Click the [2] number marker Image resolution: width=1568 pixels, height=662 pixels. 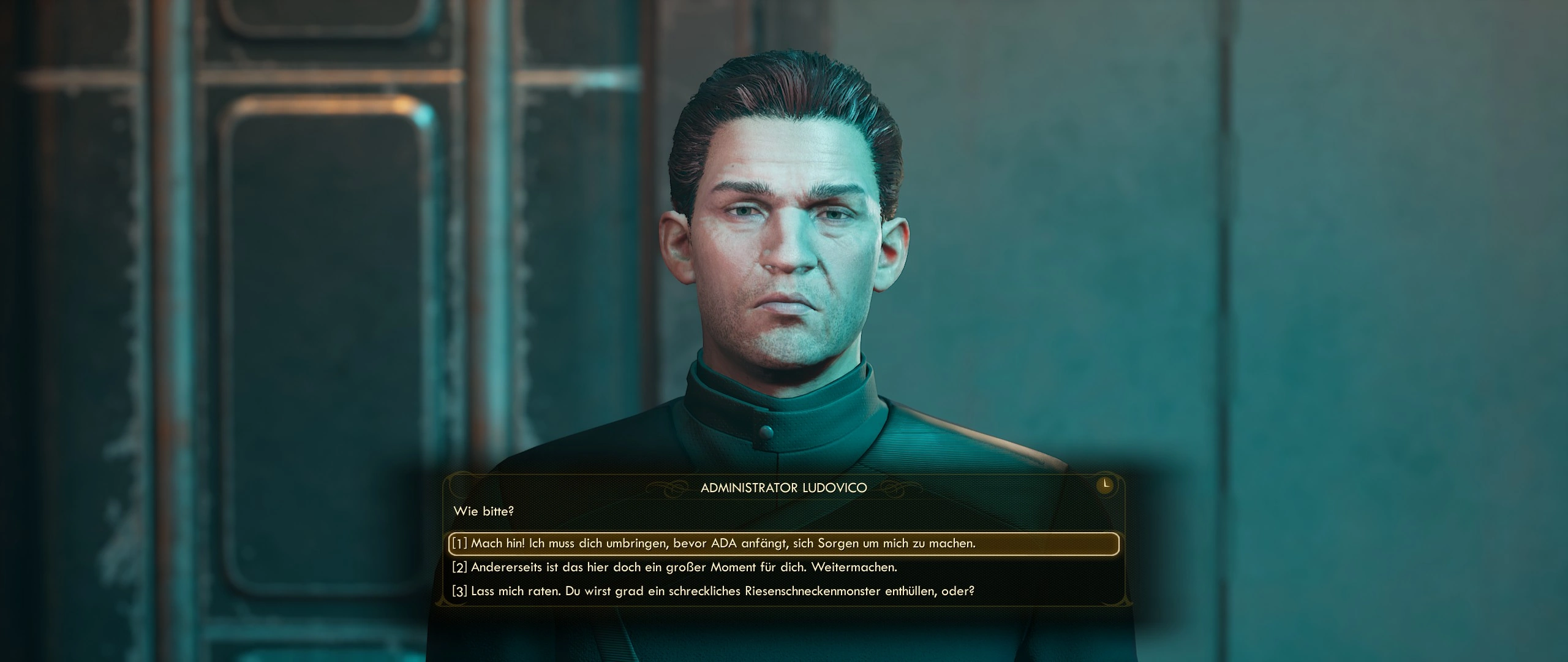[x=459, y=567]
